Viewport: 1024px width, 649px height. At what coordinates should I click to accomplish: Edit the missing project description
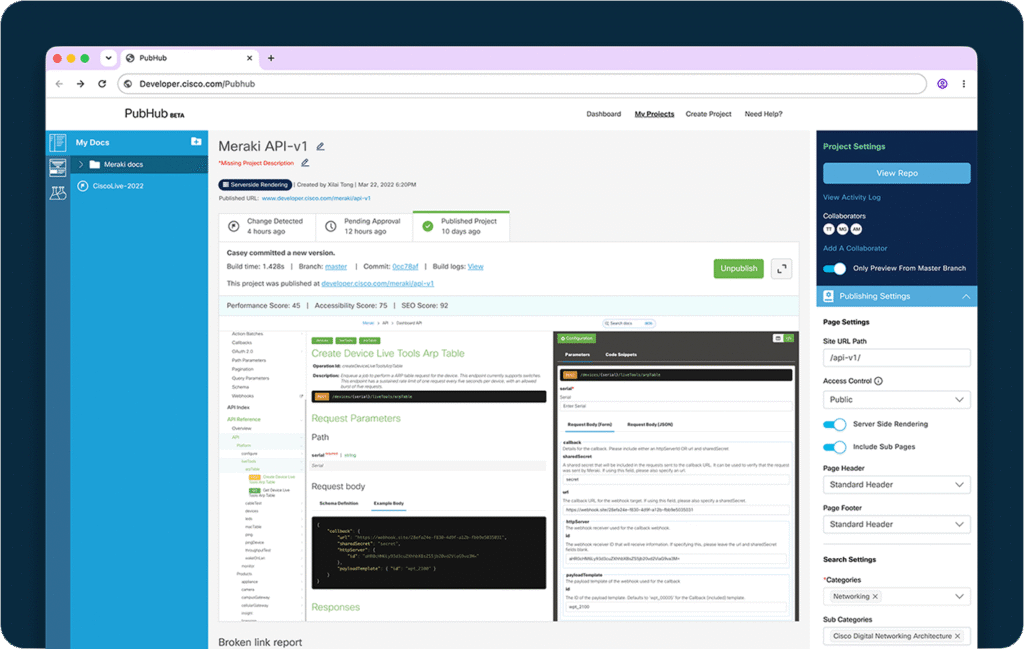305,163
